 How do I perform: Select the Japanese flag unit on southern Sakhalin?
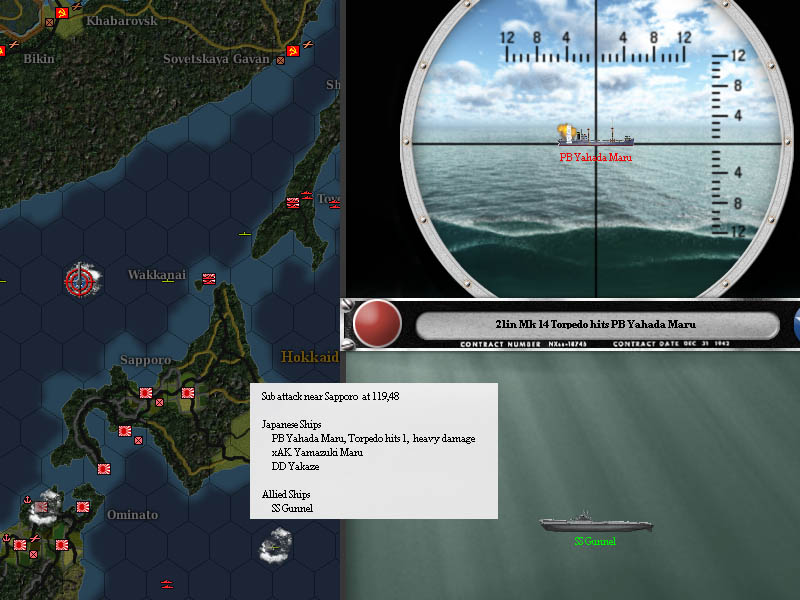[293, 203]
